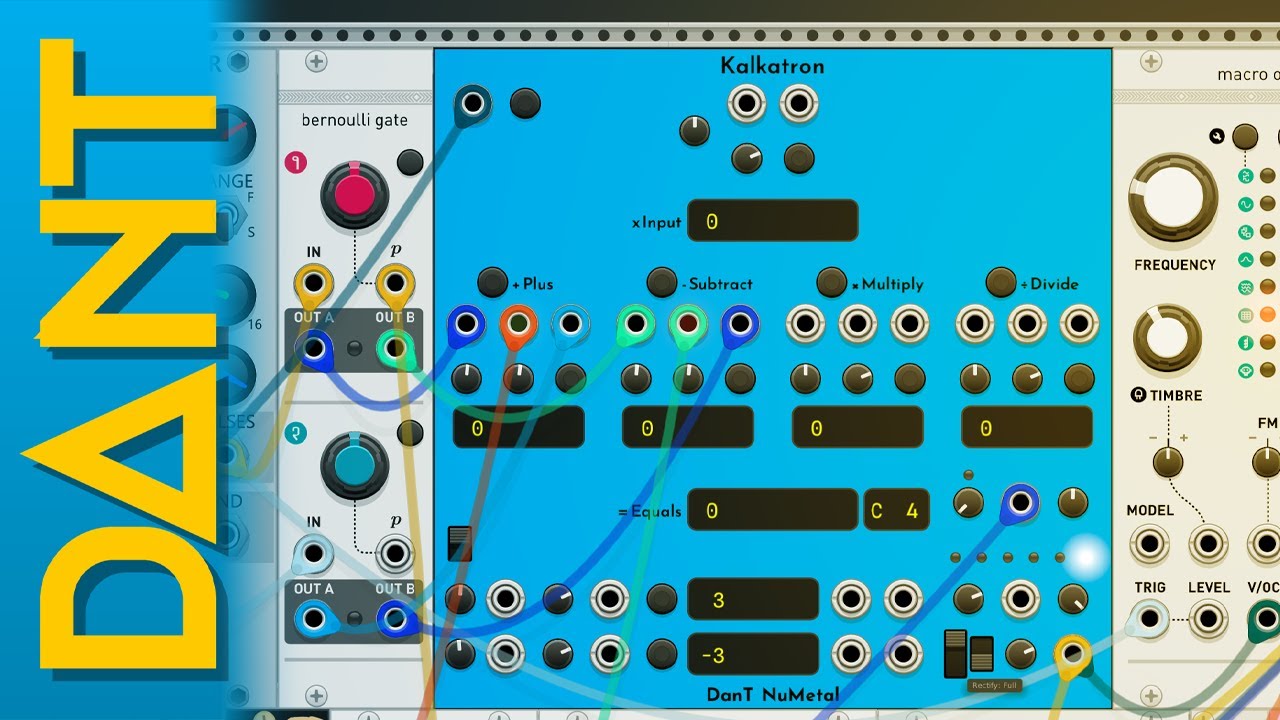Click the upper bernoulli gate OUT A jack

[x=314, y=348]
